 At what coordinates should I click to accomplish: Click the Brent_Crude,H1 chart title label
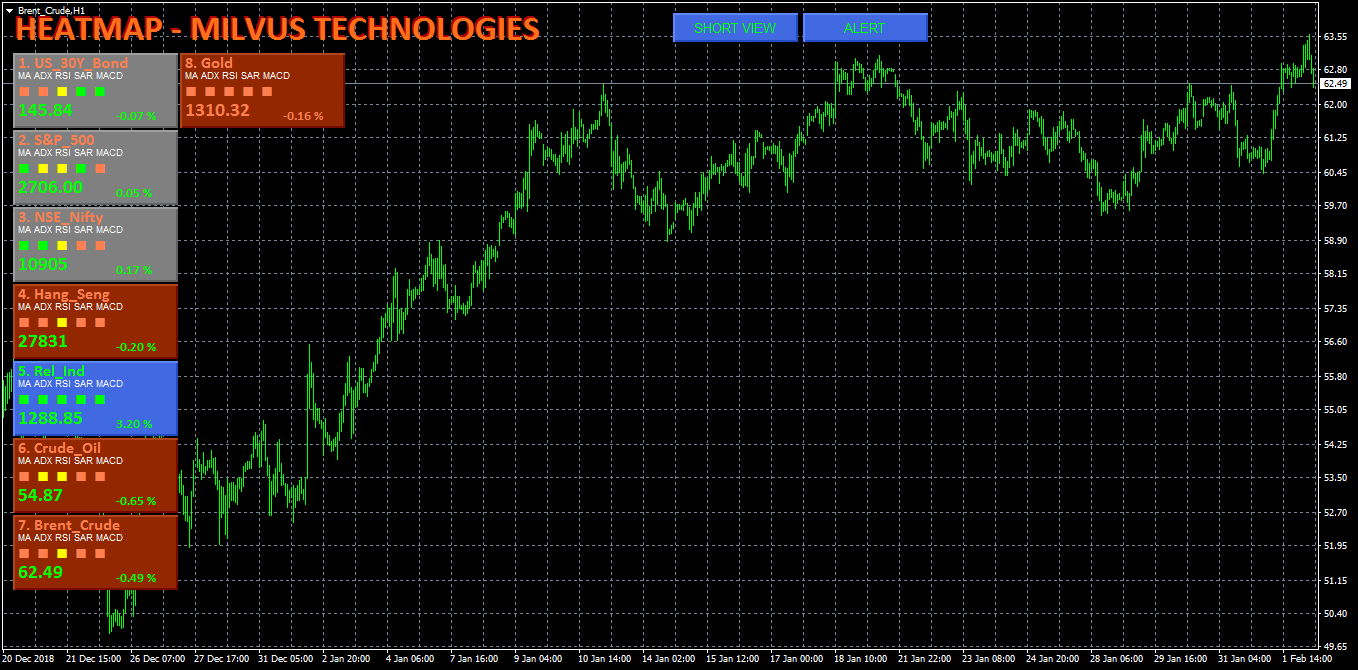tap(50, 9)
